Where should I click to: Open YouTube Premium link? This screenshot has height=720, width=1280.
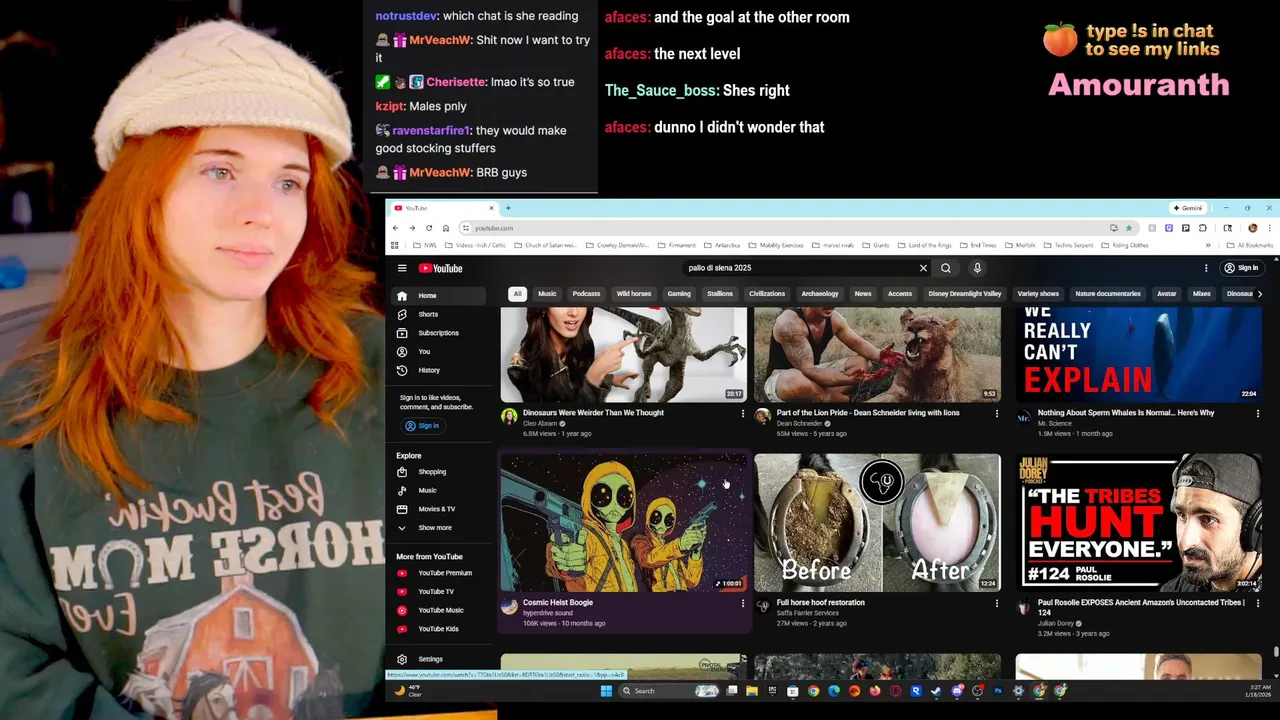440,573
